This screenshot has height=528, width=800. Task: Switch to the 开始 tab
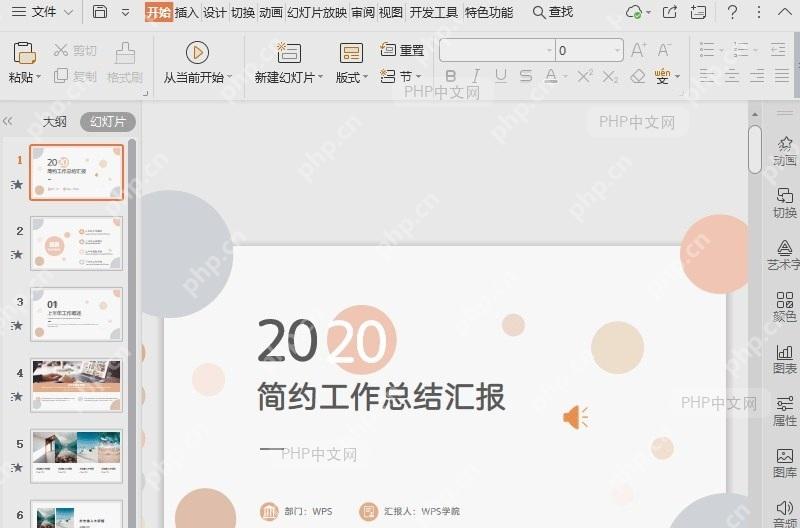159,12
